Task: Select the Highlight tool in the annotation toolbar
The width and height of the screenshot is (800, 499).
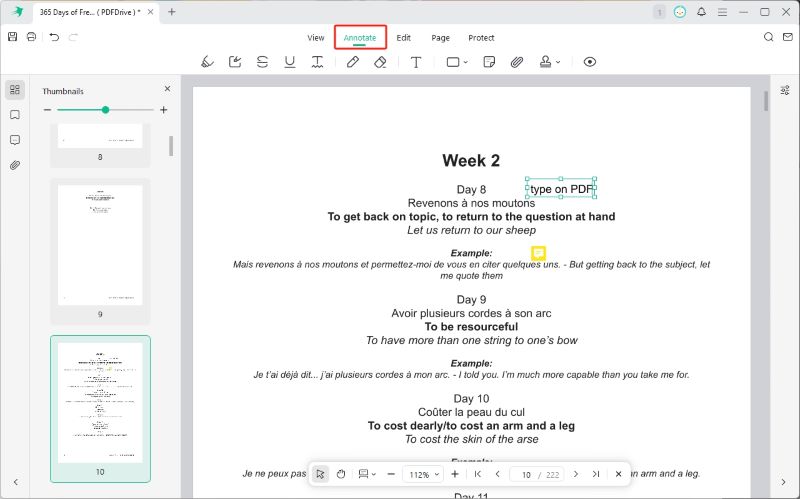Action: click(x=207, y=62)
